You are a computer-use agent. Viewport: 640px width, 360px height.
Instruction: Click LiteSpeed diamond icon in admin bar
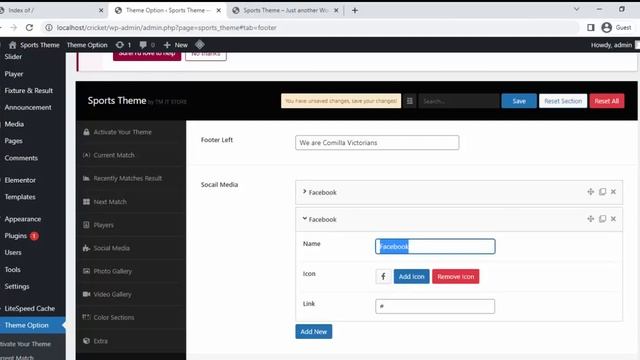(200, 45)
